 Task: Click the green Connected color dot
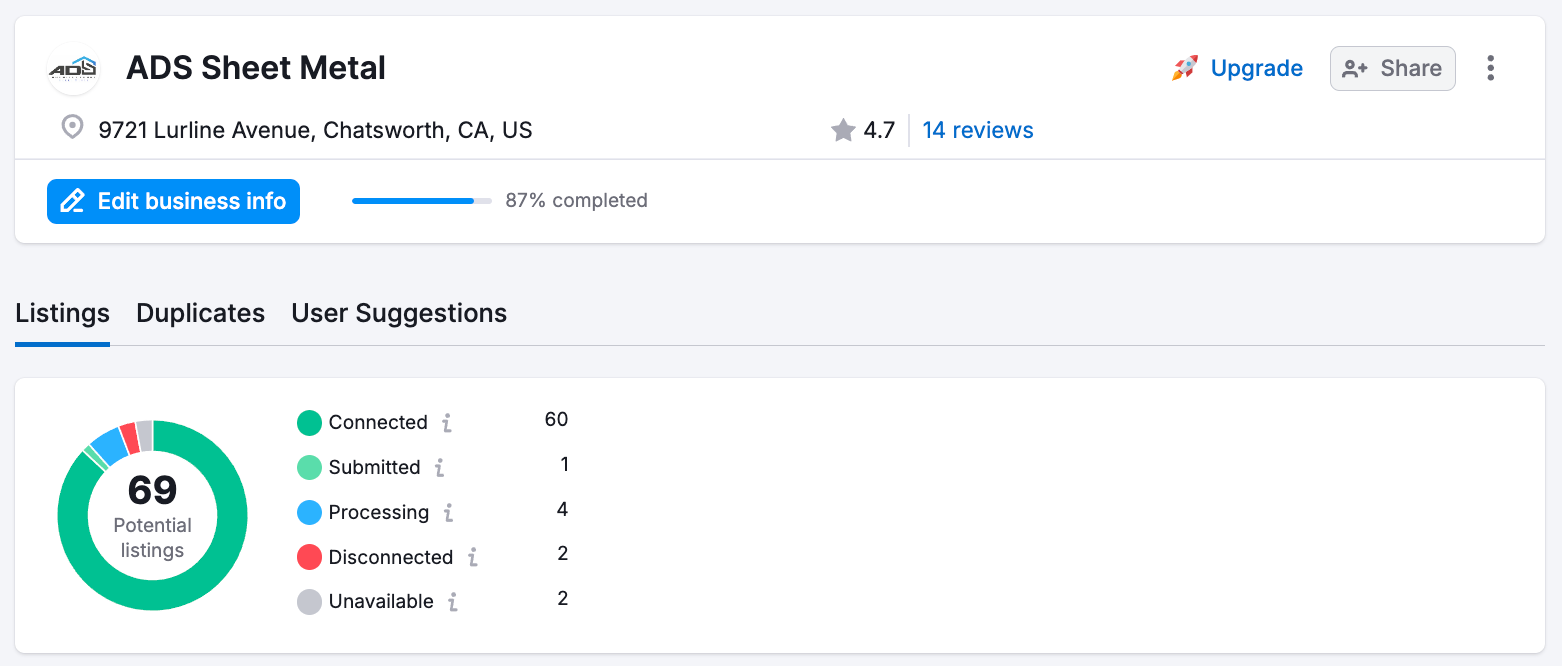pyautogui.click(x=309, y=423)
